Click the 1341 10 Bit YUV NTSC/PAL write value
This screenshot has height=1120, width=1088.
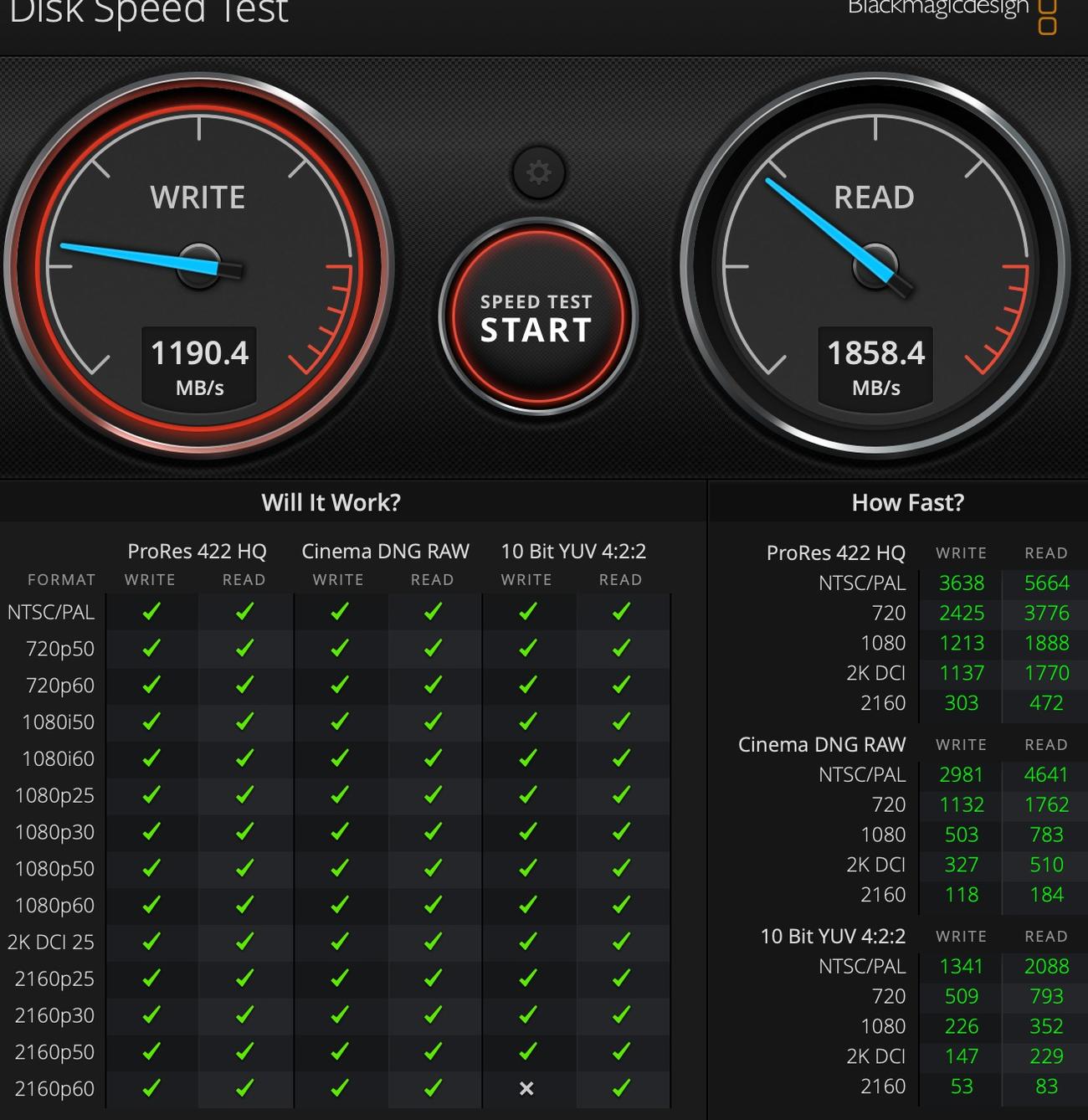point(962,966)
